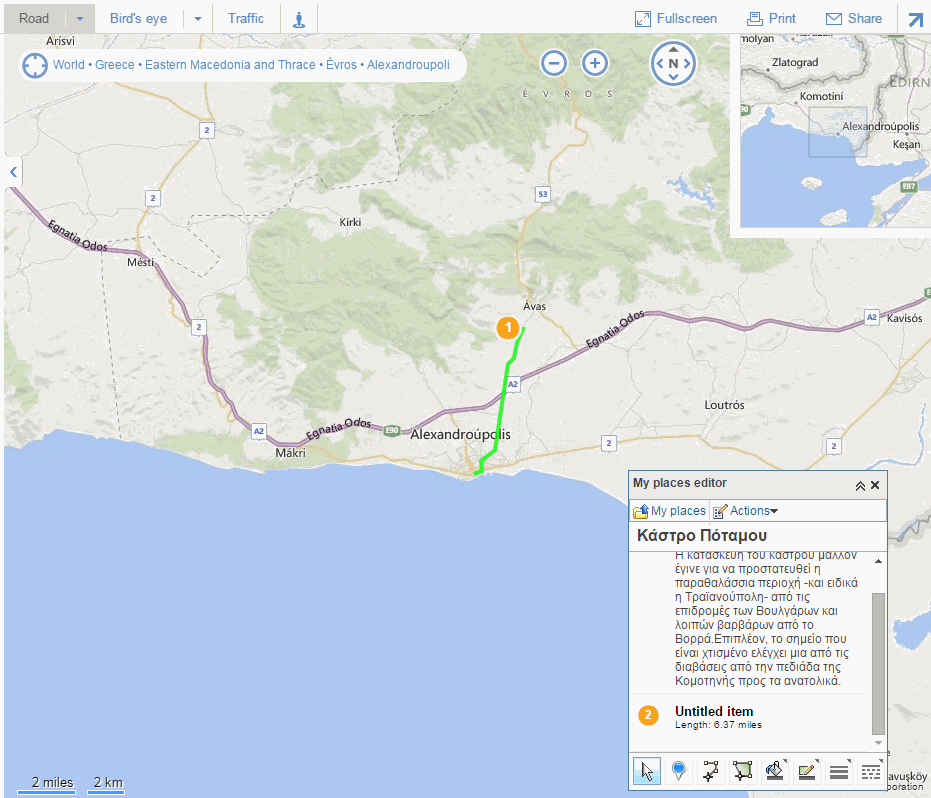Toggle the Traffic overlay

coord(246,18)
